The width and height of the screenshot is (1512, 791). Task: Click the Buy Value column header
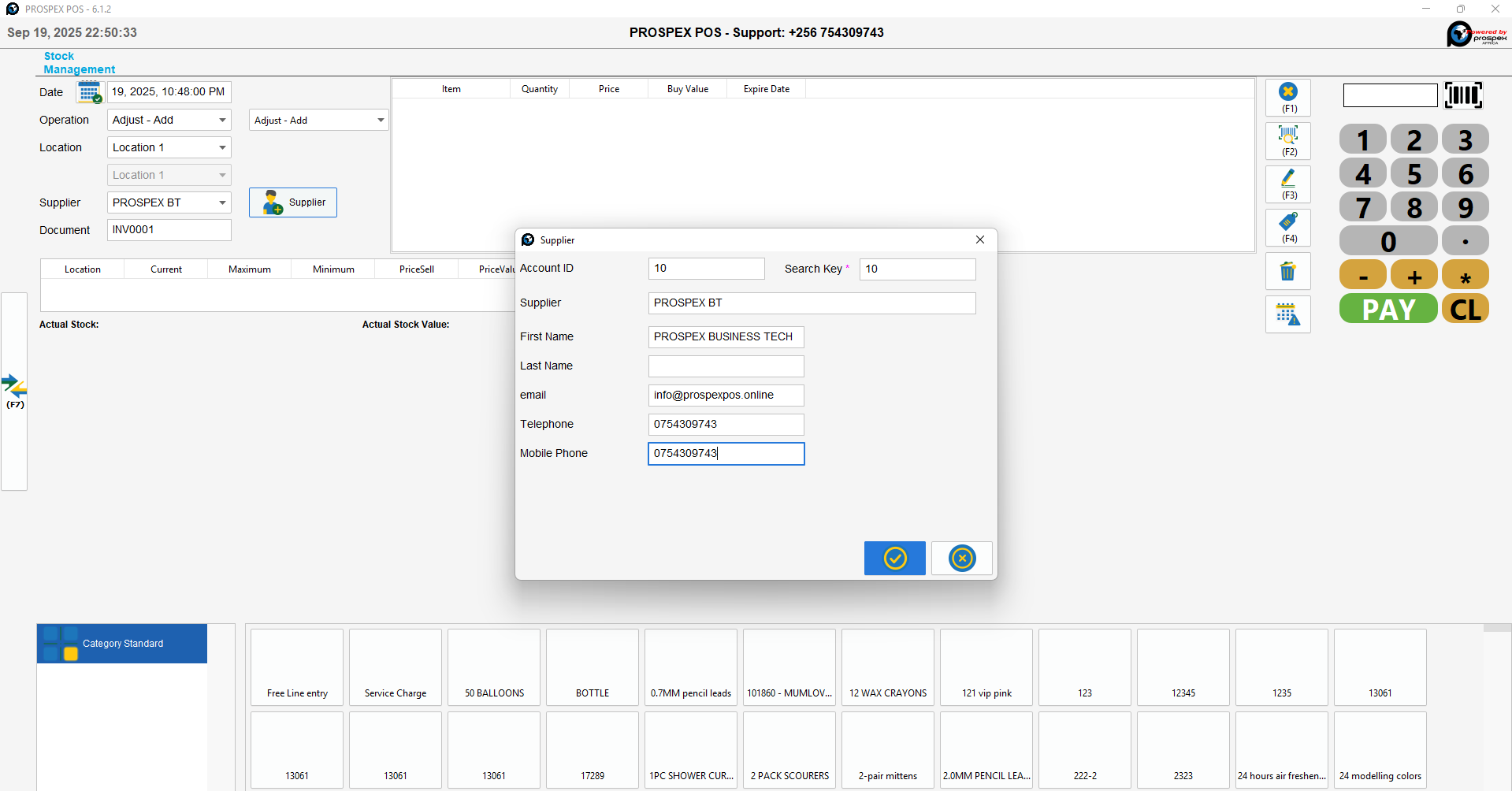688,89
